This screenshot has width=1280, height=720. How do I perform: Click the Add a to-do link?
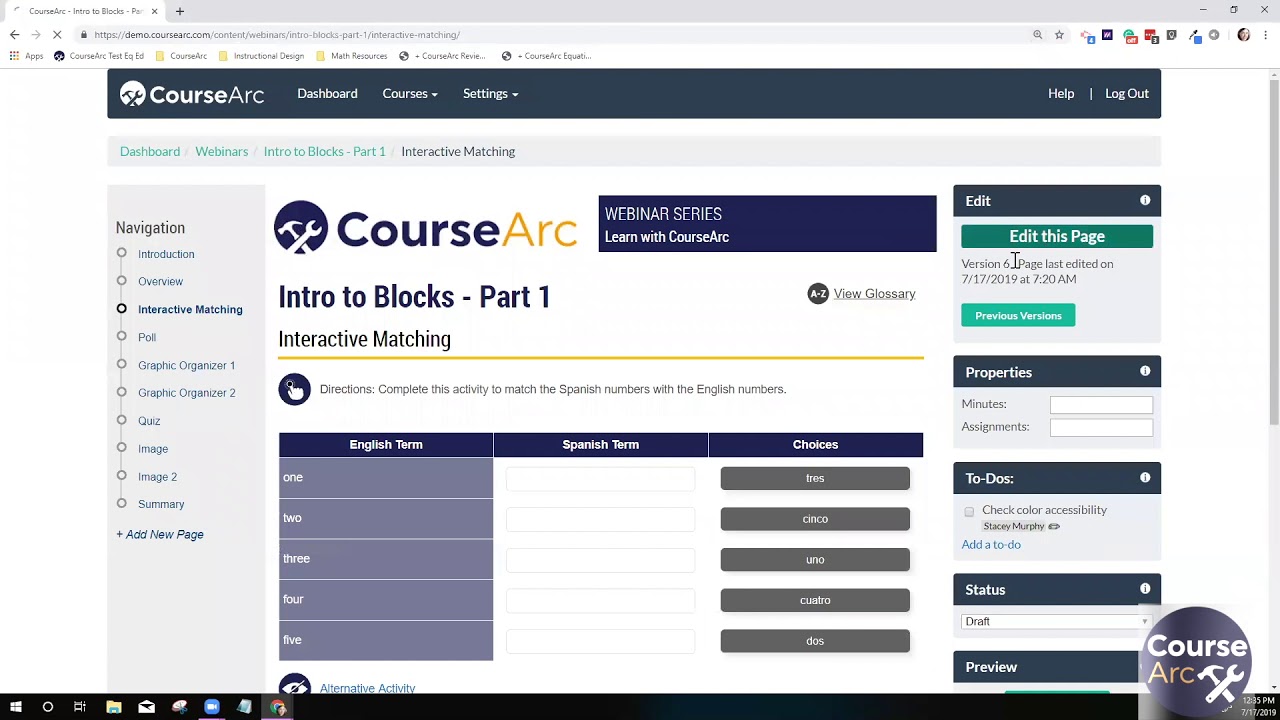tap(991, 544)
